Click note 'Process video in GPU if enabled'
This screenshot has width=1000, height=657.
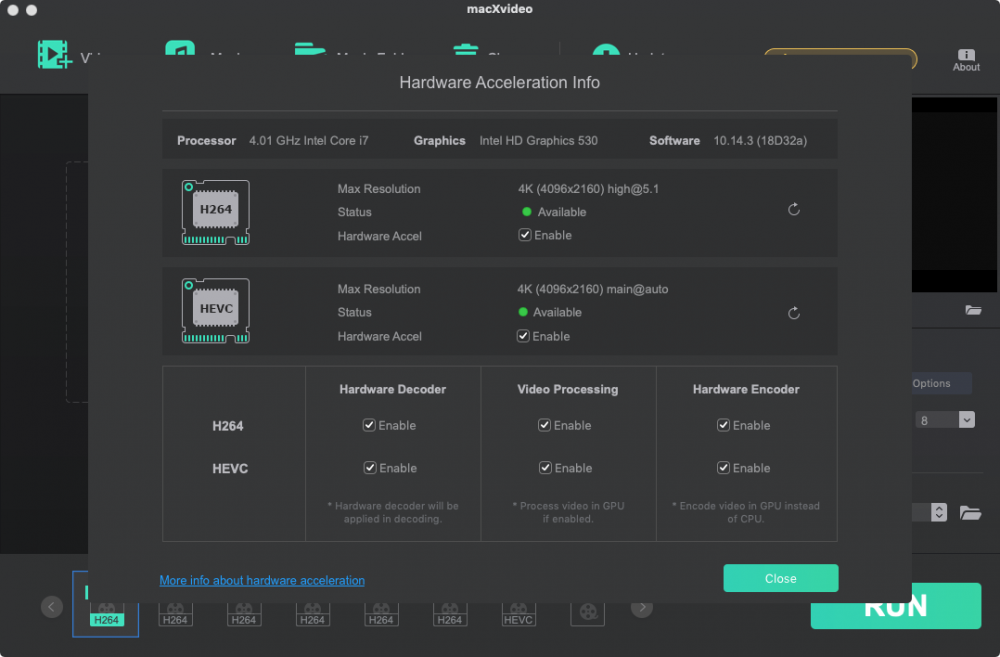tap(568, 512)
